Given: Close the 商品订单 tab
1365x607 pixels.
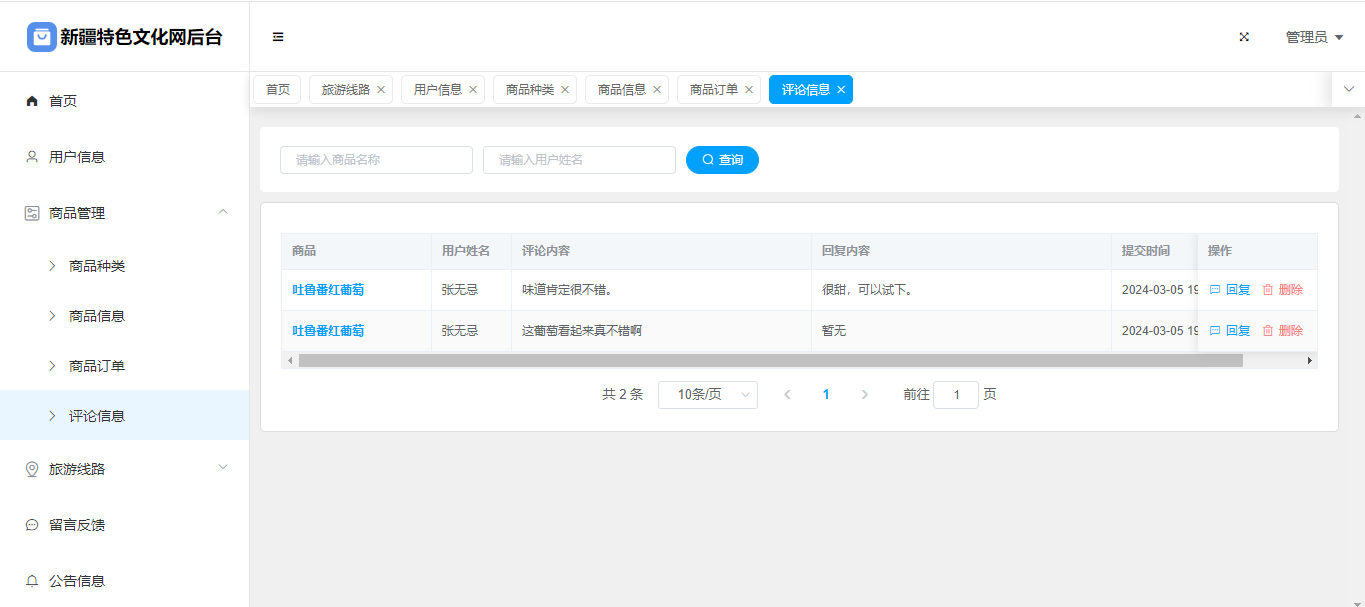Looking at the screenshot, I should coord(749,90).
